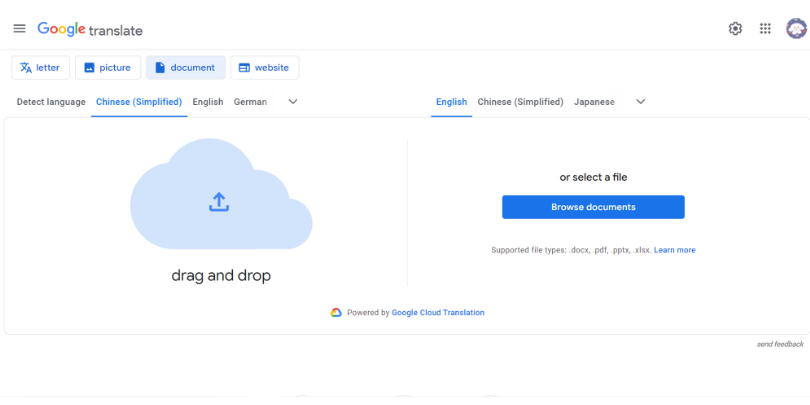Click the Google Translate logo

pos(90,29)
